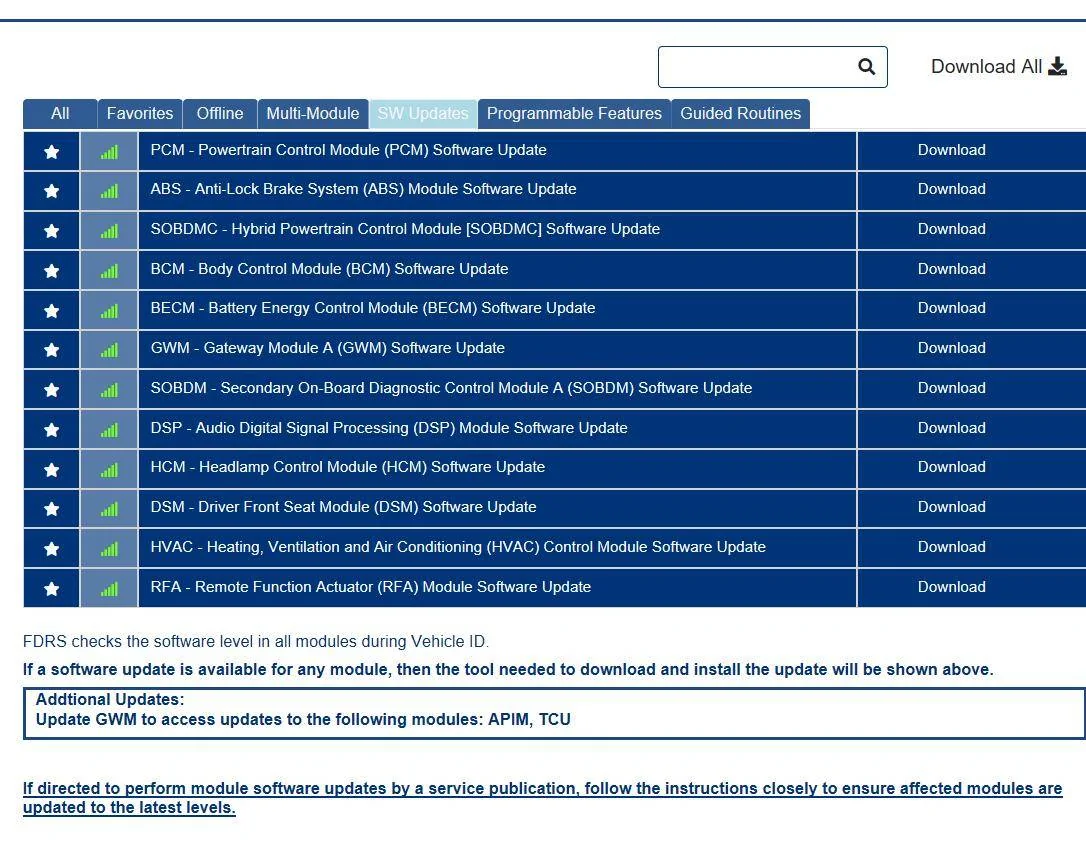Download the DSM Driver Front Seat update

point(951,508)
